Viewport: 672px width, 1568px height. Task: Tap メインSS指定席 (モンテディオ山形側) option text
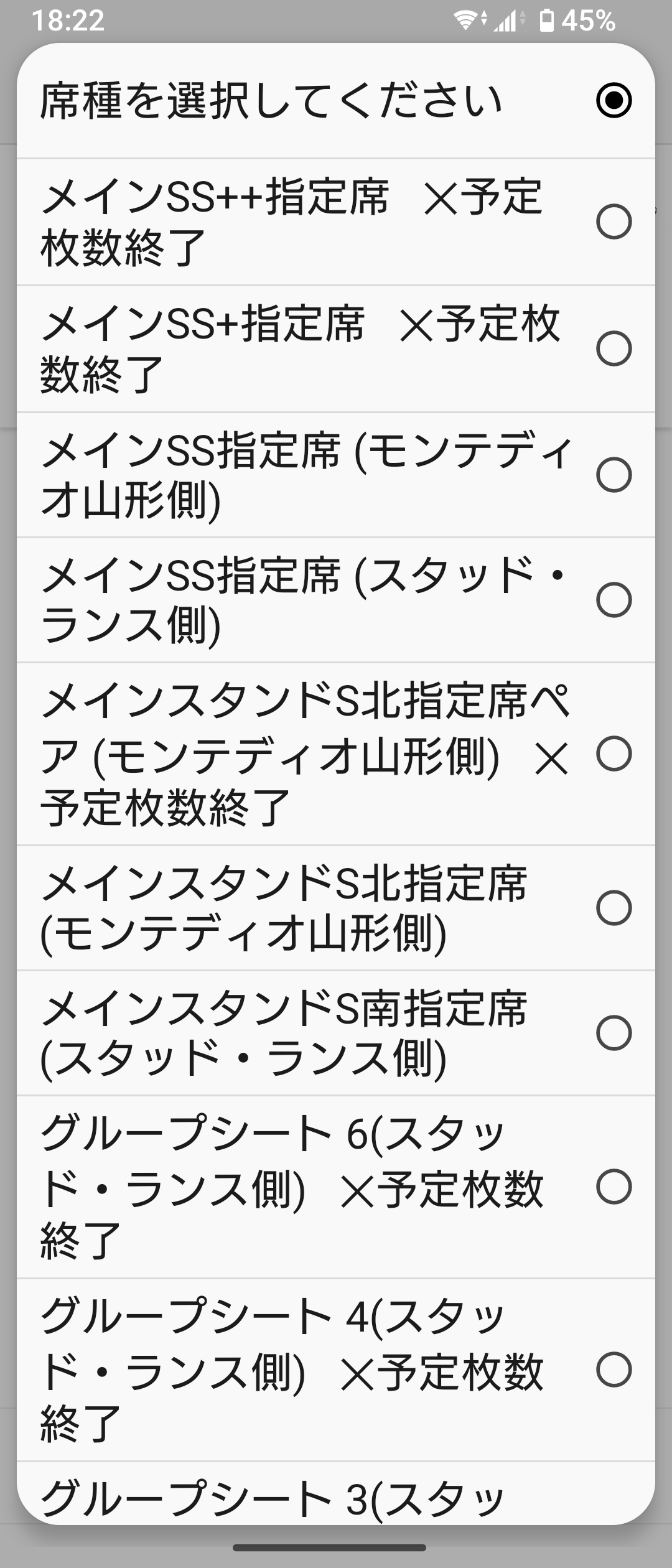coord(305,475)
